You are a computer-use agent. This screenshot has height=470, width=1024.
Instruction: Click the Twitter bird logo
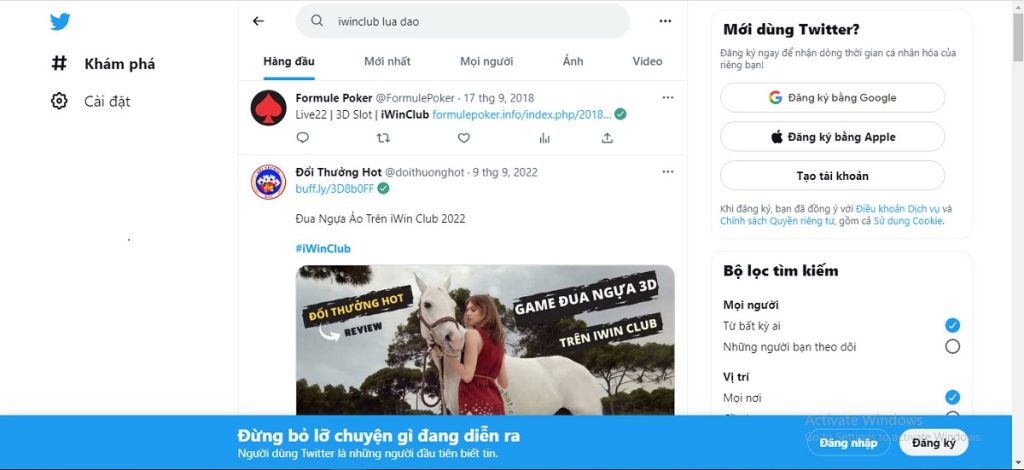click(61, 21)
